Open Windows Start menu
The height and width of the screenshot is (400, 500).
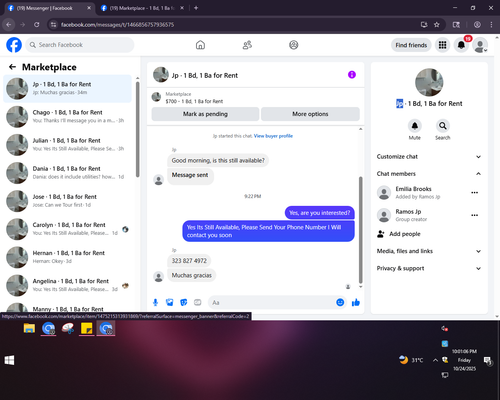tap(9, 360)
